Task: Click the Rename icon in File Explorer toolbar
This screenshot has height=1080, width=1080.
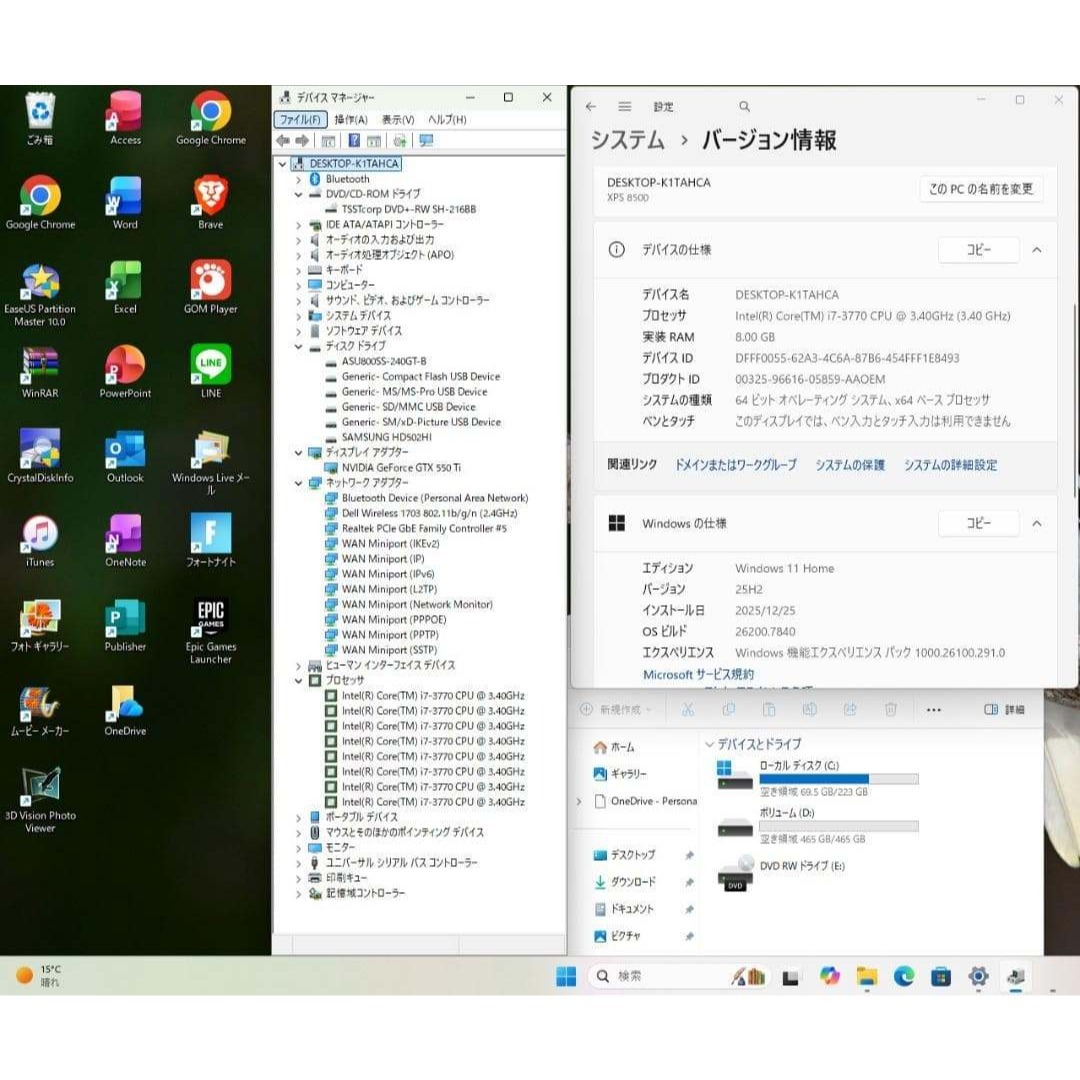Action: [x=808, y=710]
